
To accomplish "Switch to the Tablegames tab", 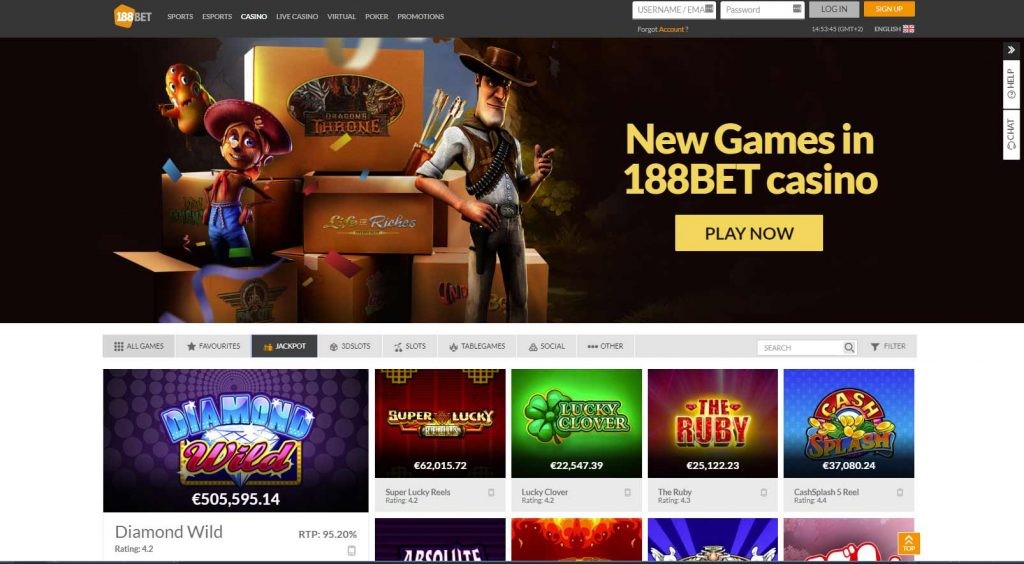I will pyautogui.click(x=477, y=346).
